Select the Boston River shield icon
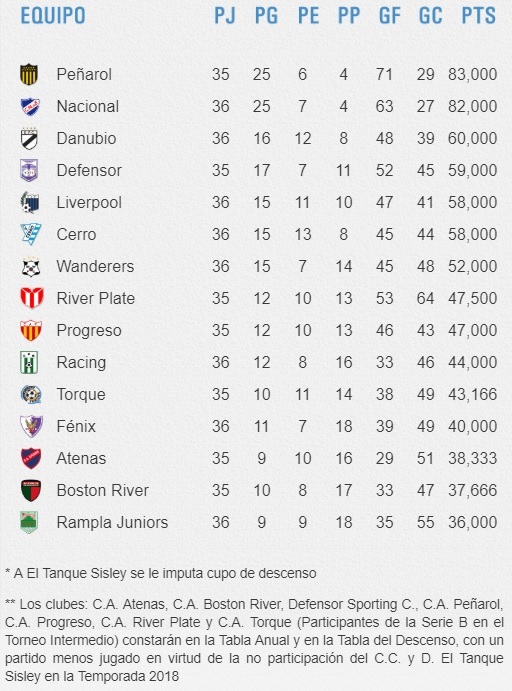Viewport: 512px width, 691px height. [31, 490]
